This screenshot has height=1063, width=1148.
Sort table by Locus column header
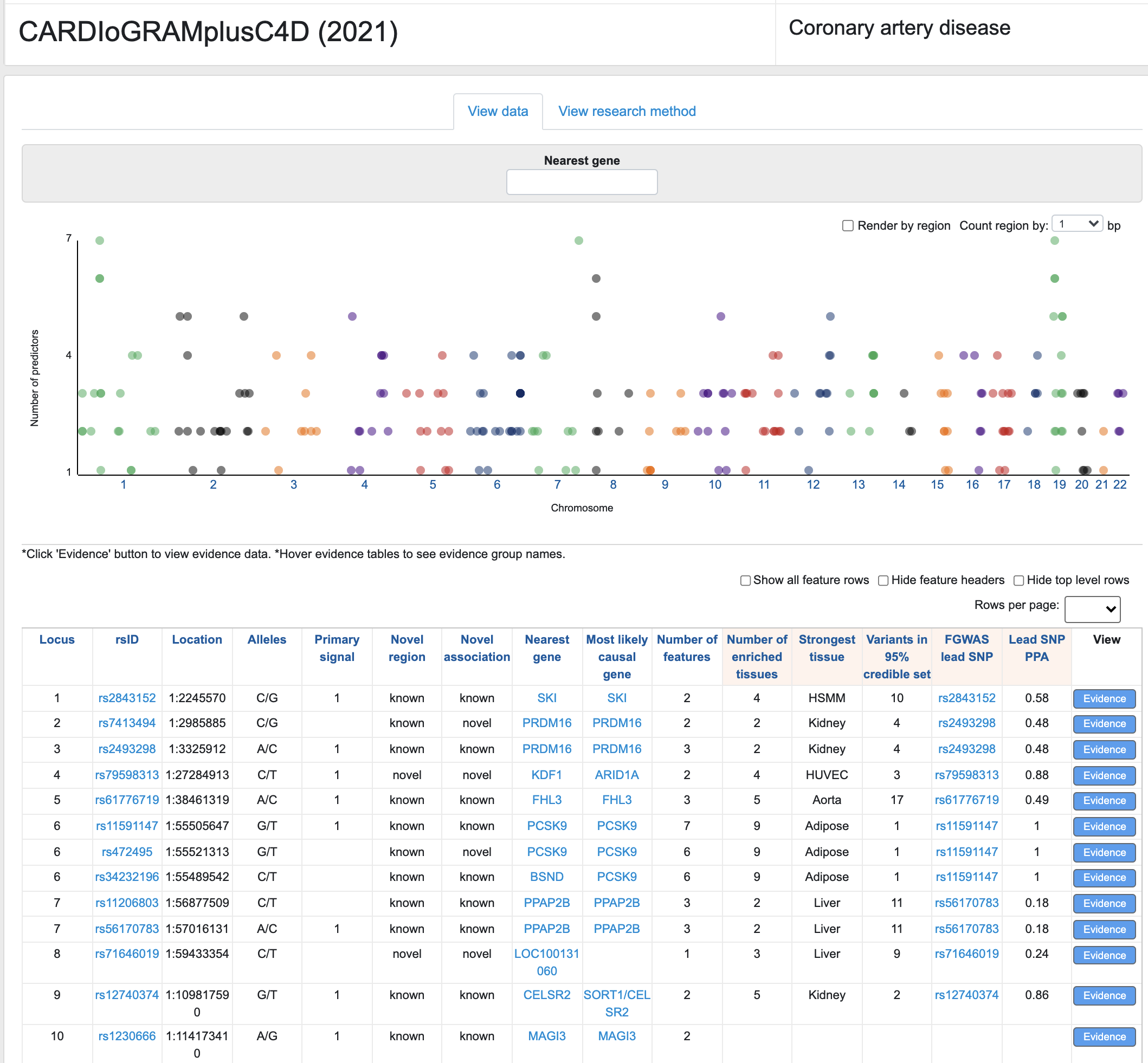pos(57,640)
